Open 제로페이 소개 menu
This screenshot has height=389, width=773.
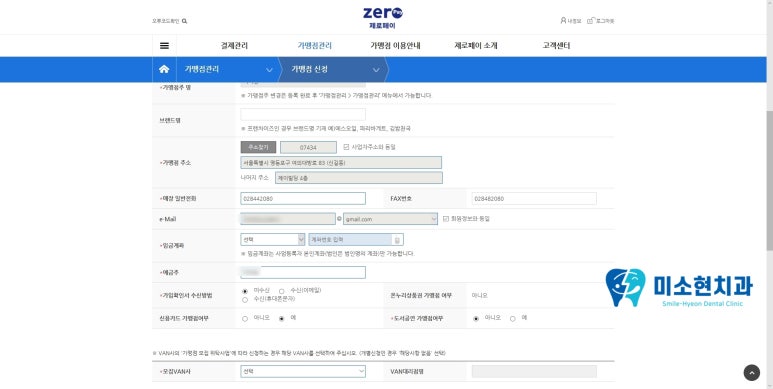click(476, 45)
